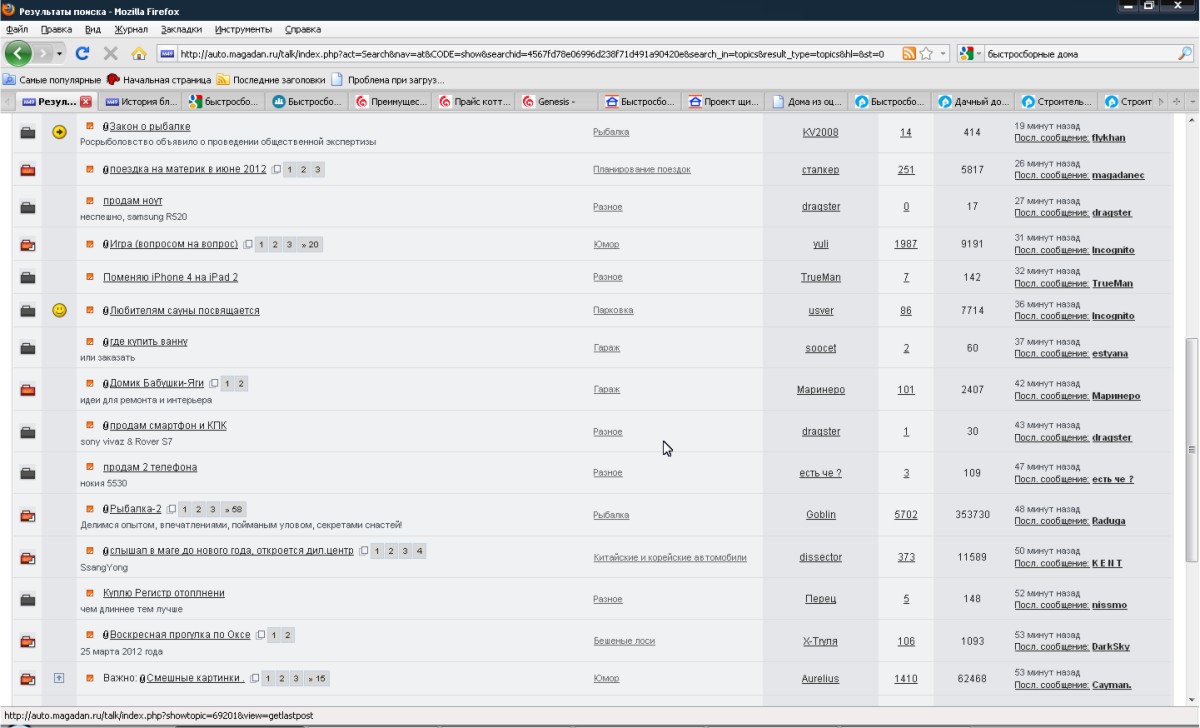Click the Stop loading X icon
This screenshot has height=728, width=1200.
click(x=111, y=53)
